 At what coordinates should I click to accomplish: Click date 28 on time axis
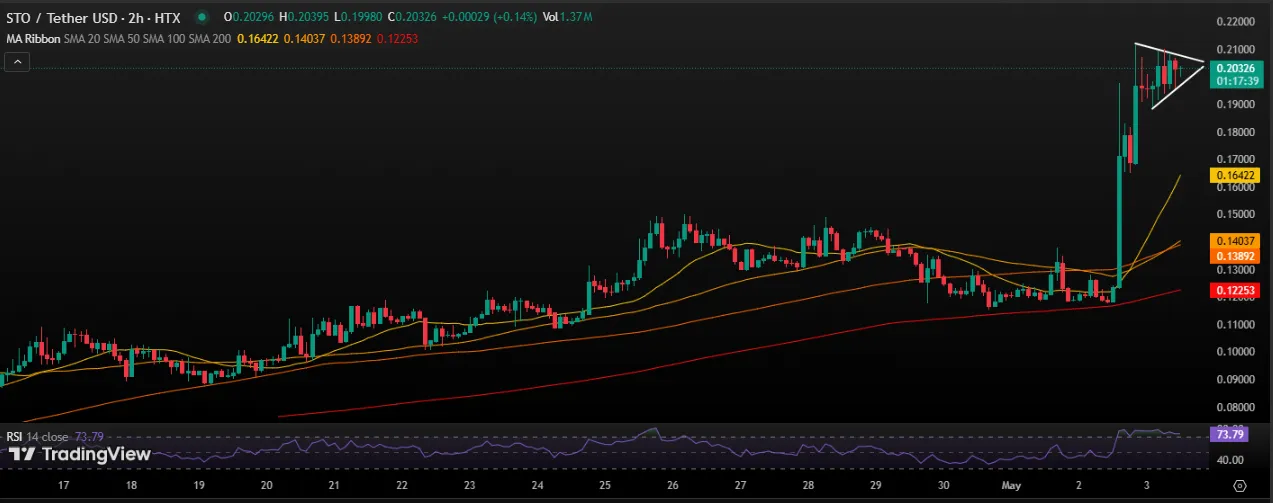pyautogui.click(x=807, y=485)
